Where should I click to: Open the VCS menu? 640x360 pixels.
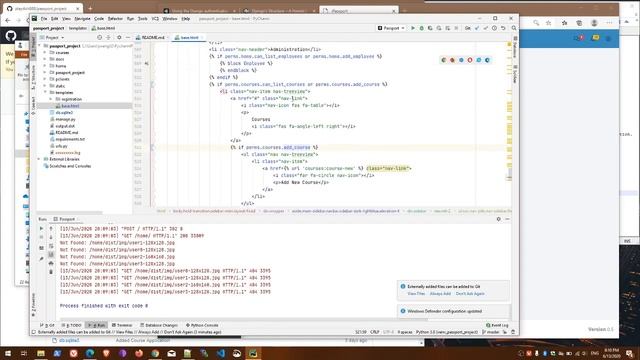[155, 19]
